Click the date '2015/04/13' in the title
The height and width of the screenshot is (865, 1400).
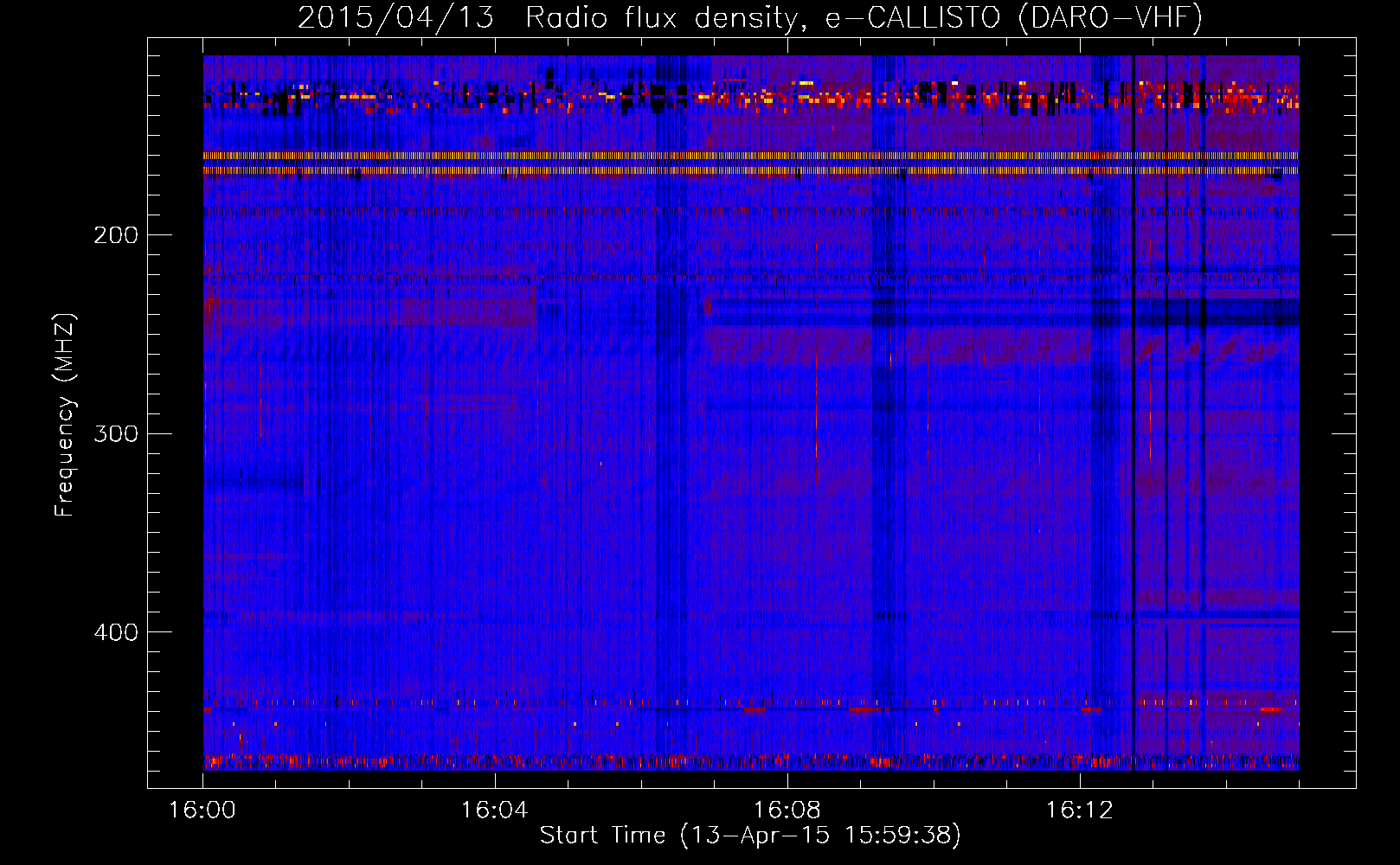[x=395, y=17]
